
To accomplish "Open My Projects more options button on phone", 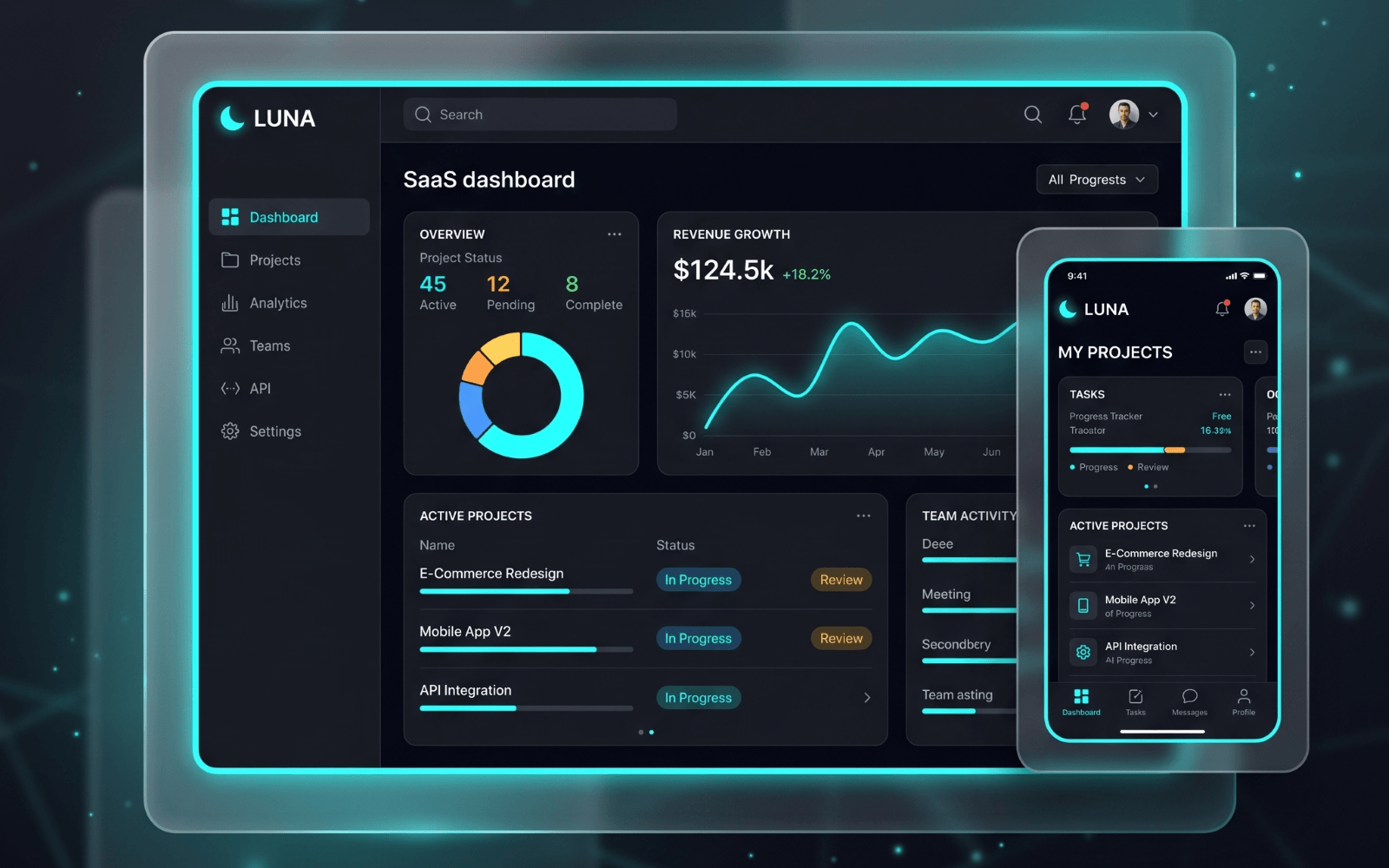I will tap(1255, 352).
